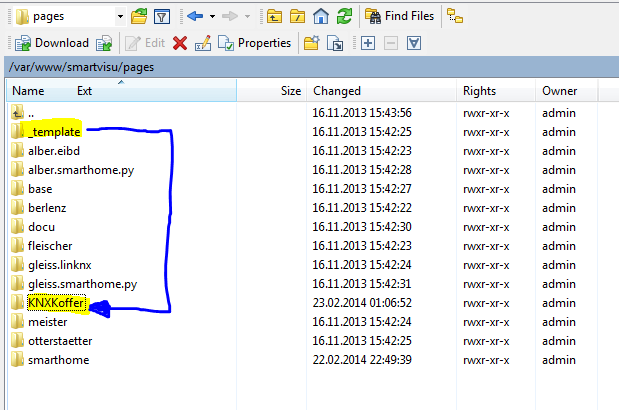The height and width of the screenshot is (410, 619).
Task: Sort by the Ext column header
Action: [84, 91]
